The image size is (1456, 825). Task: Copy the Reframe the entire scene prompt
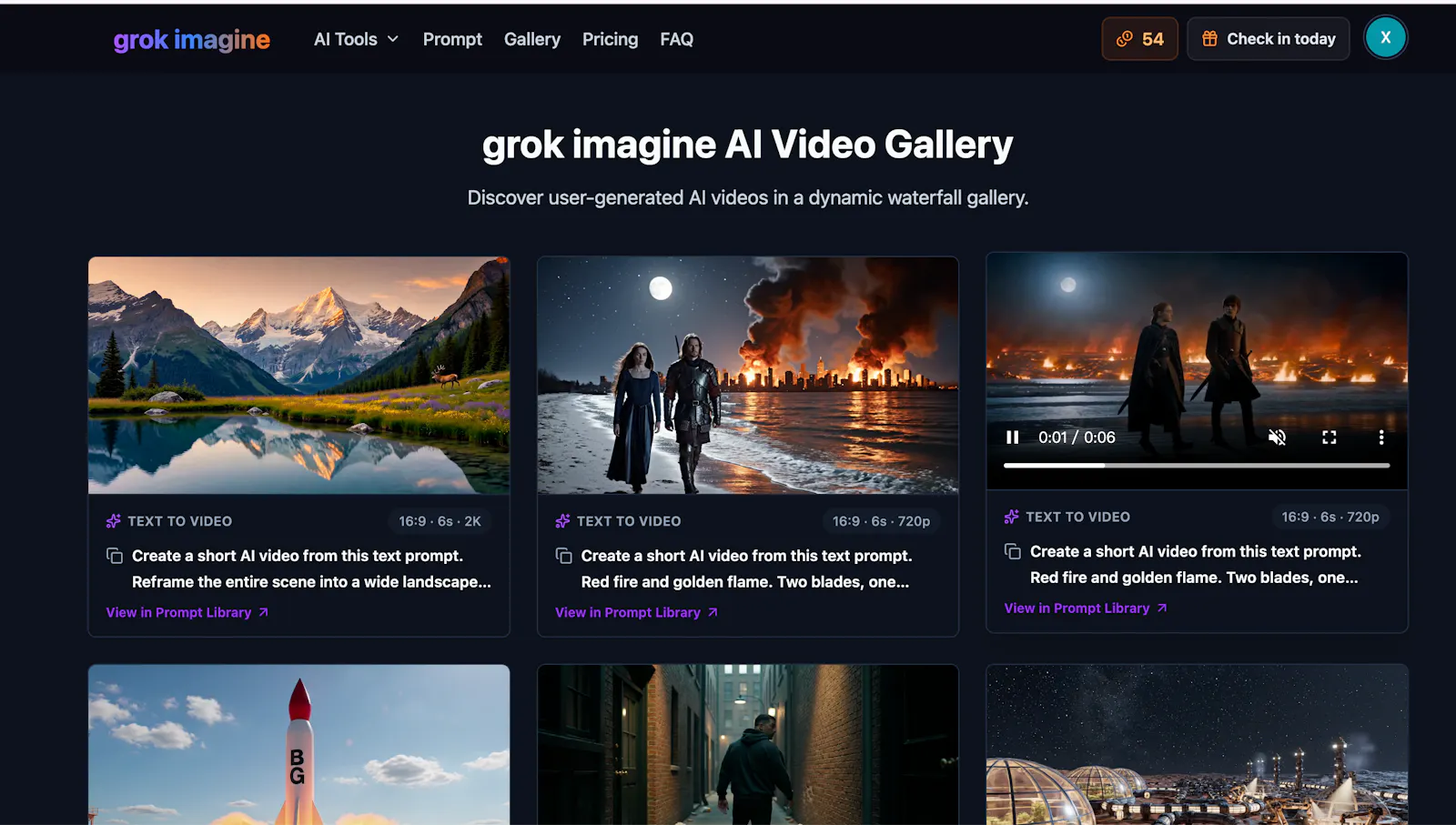[115, 556]
